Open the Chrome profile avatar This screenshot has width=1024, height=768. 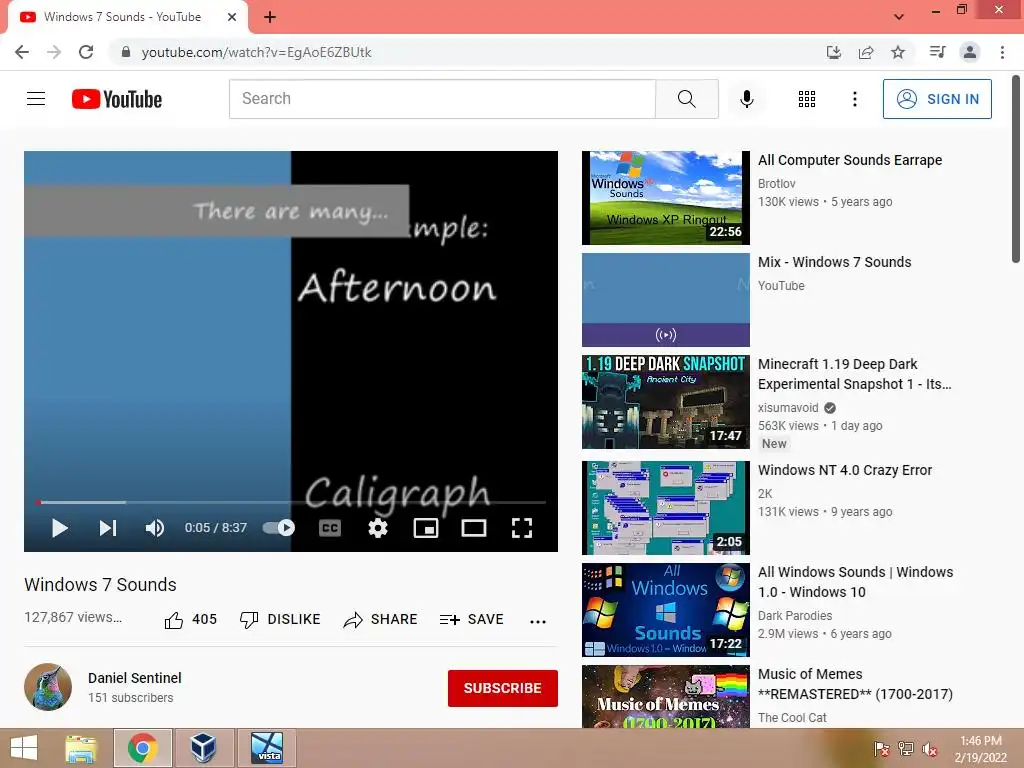click(x=970, y=52)
